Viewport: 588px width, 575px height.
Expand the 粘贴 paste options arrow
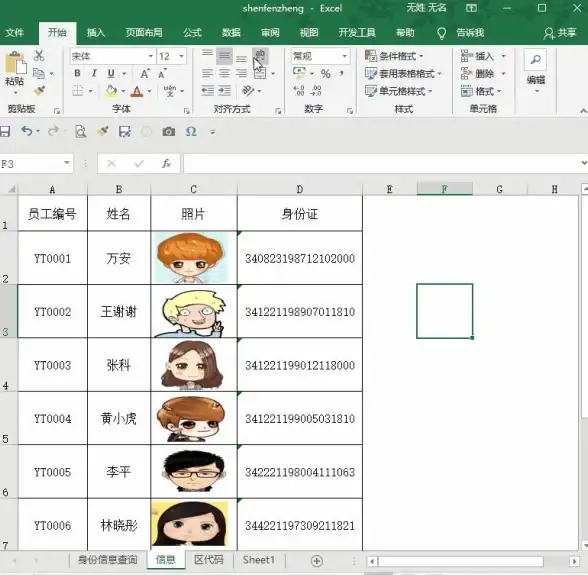point(15,92)
